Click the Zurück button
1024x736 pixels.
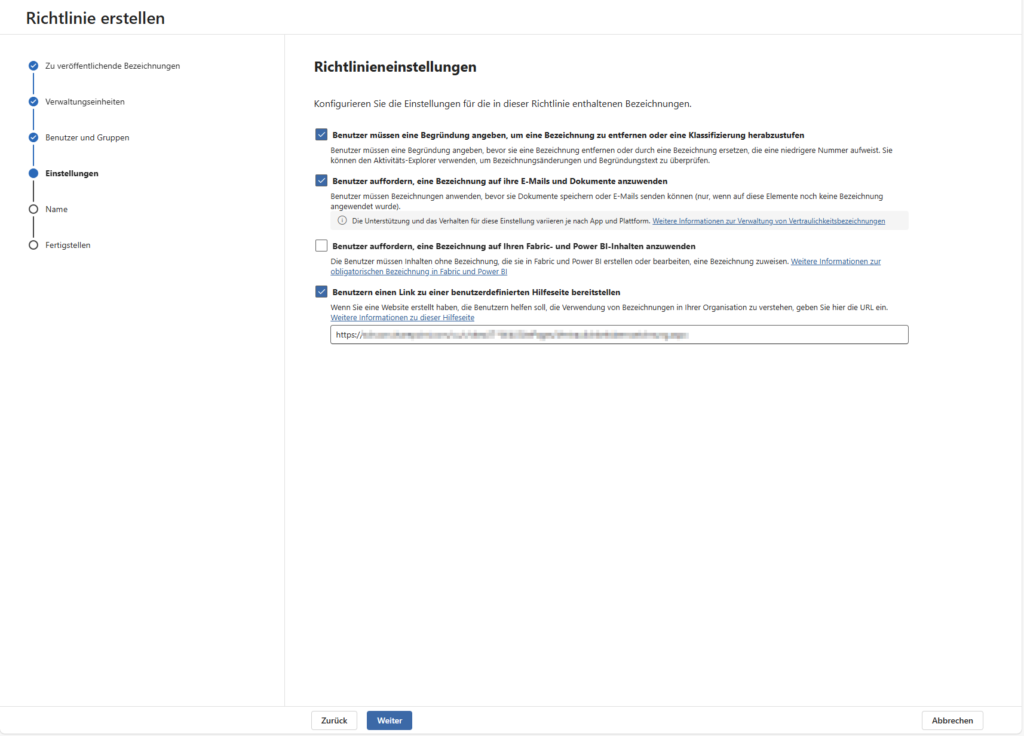tap(334, 720)
